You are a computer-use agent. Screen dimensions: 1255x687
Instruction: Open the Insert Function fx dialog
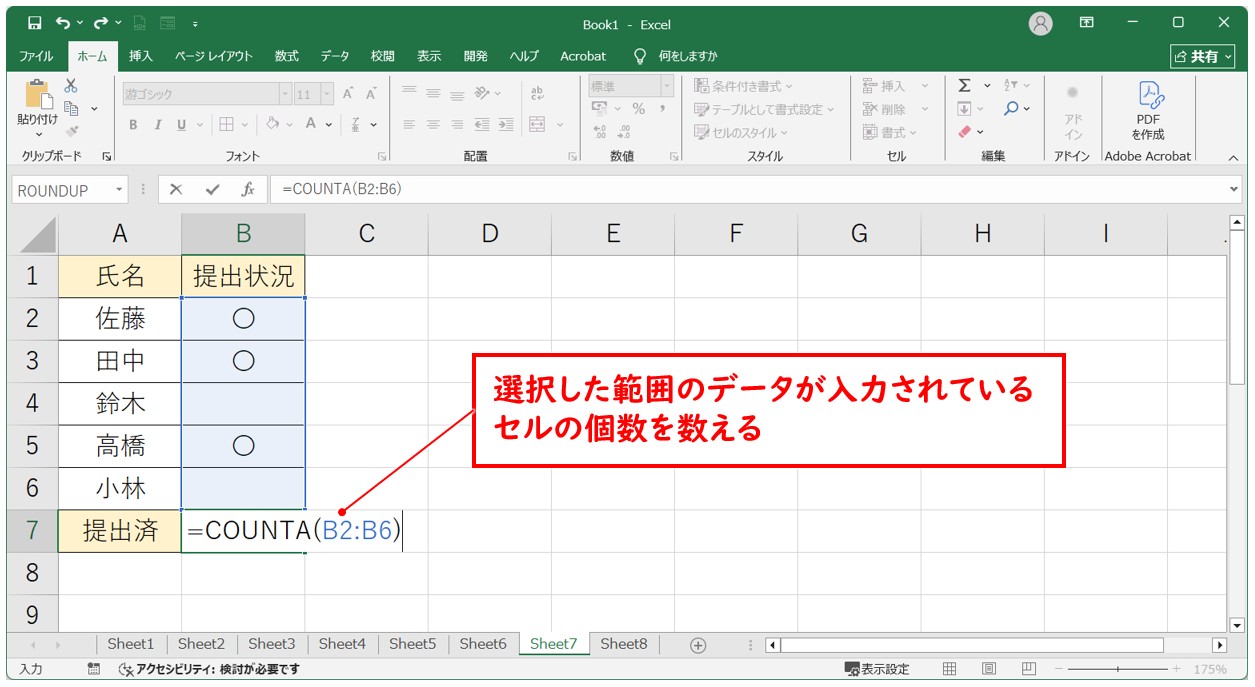(x=246, y=189)
